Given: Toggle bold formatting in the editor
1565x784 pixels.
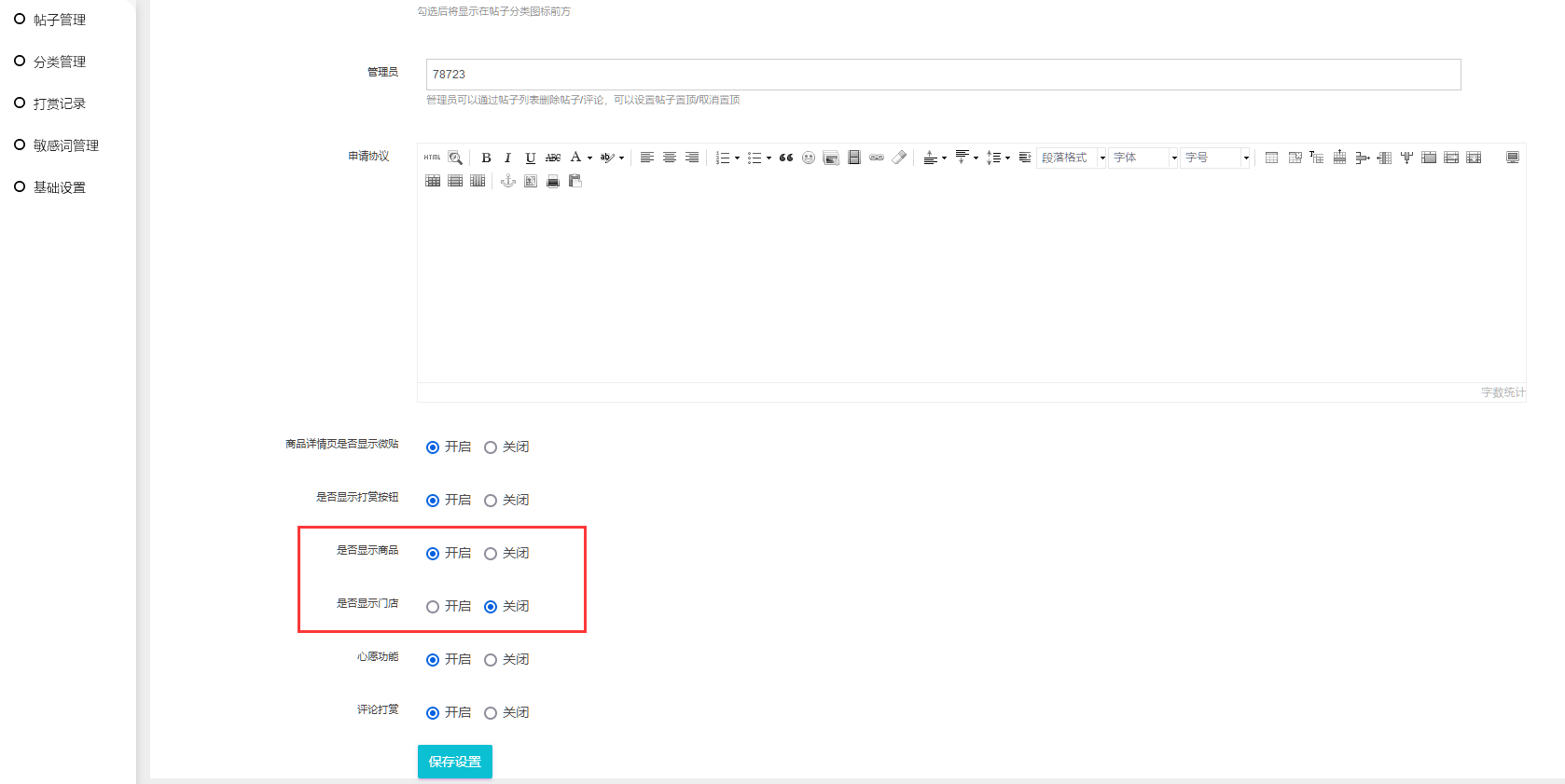Looking at the screenshot, I should click(486, 158).
